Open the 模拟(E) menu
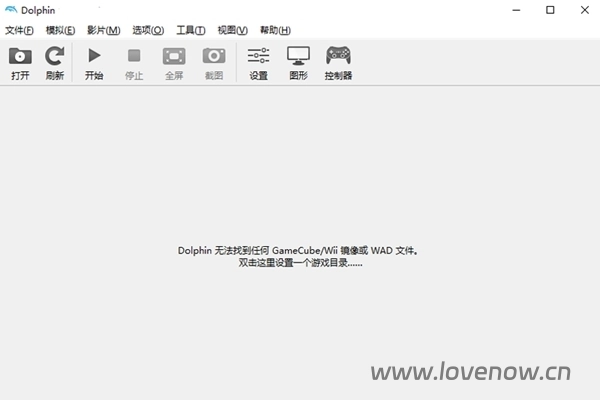This screenshot has width=600, height=400. 60,30
